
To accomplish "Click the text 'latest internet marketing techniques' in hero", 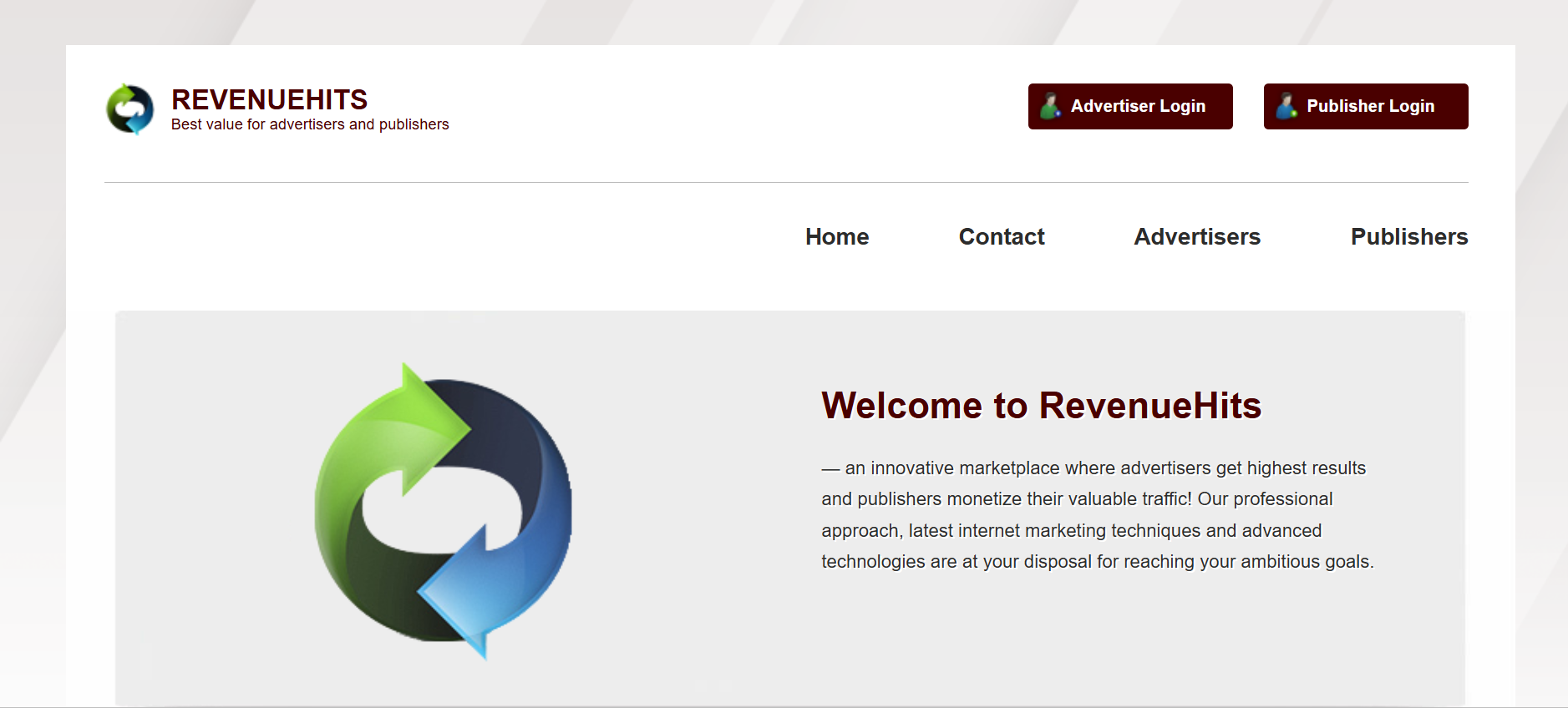I will coord(1054,531).
